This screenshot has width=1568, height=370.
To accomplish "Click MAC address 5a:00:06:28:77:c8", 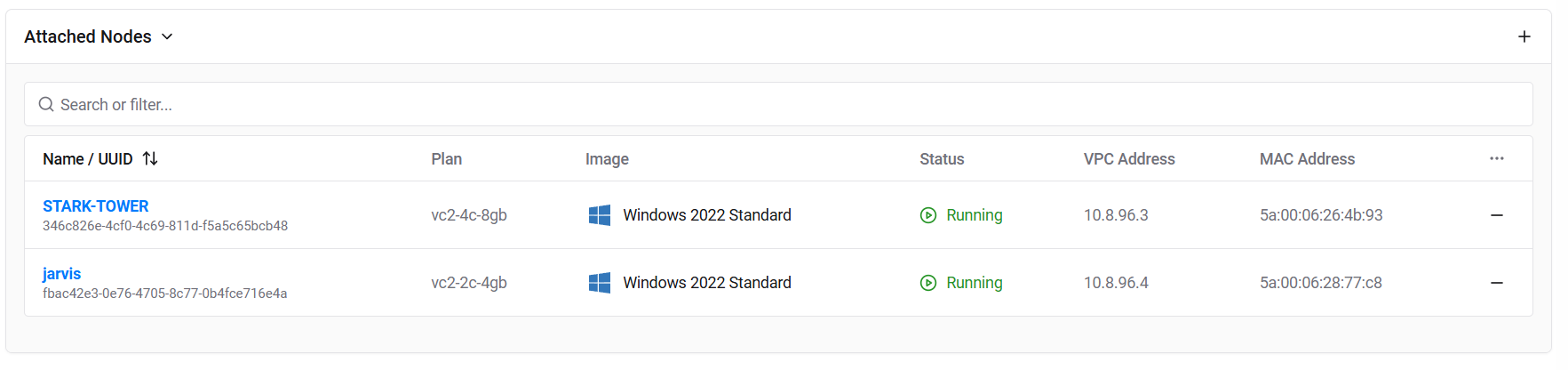I will pos(1321,283).
